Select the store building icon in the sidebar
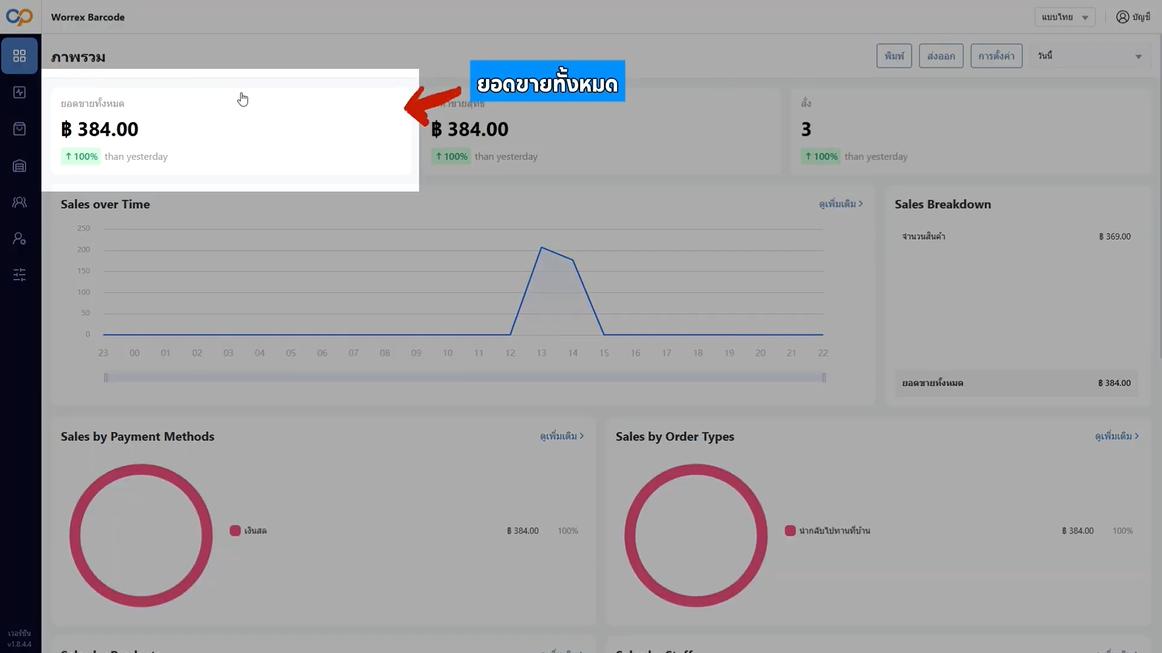 click(19, 165)
